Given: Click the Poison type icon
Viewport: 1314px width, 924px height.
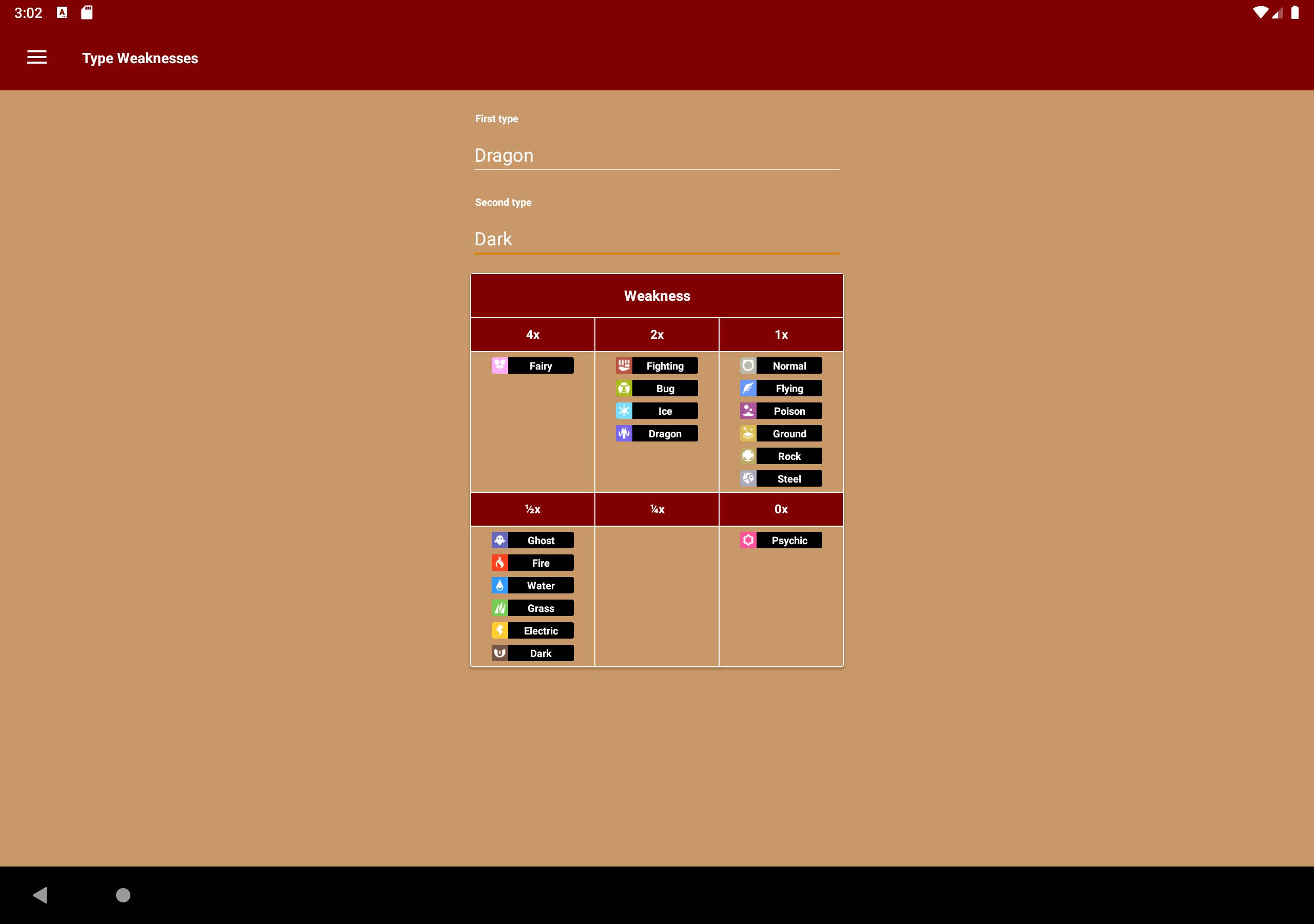Looking at the screenshot, I should coord(748,411).
